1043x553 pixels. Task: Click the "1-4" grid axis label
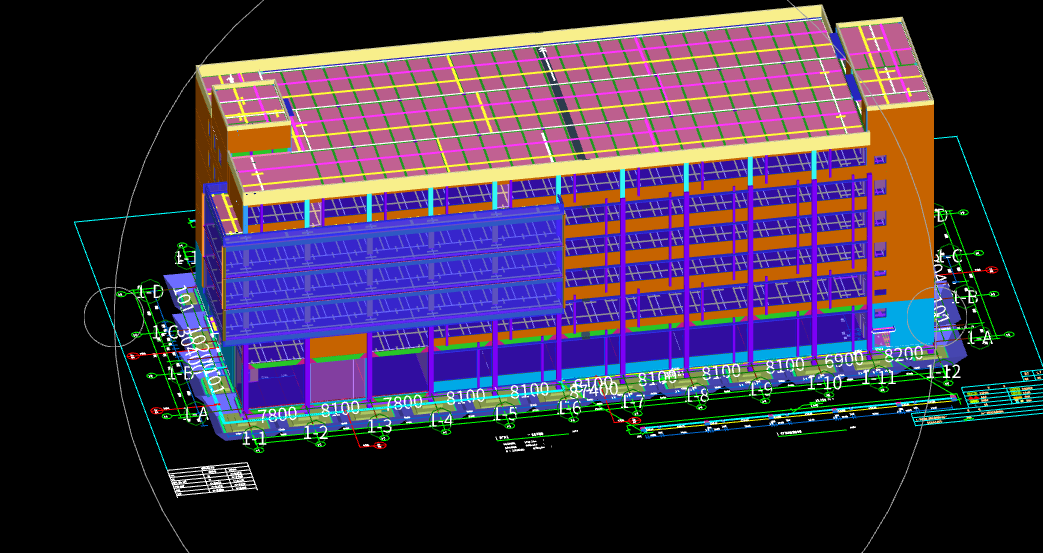pos(442,421)
